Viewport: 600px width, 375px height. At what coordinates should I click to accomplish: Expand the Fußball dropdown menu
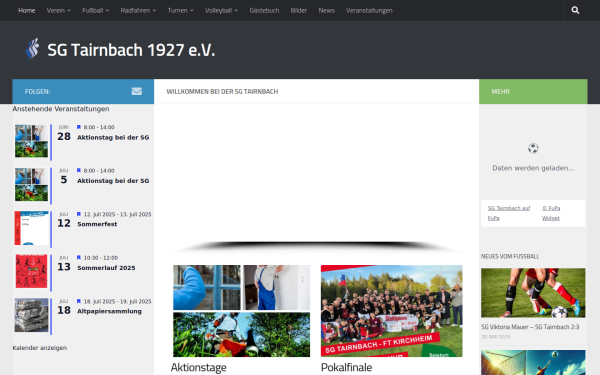point(96,10)
